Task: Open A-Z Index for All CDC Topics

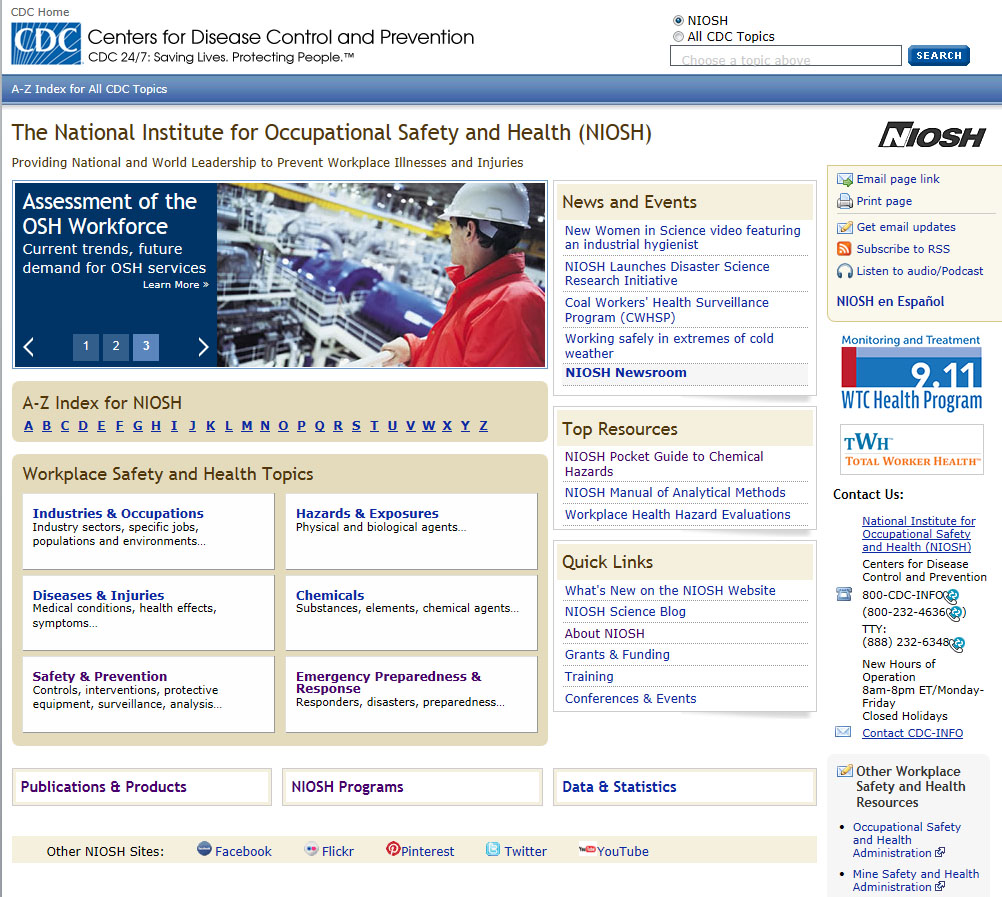Action: [89, 89]
